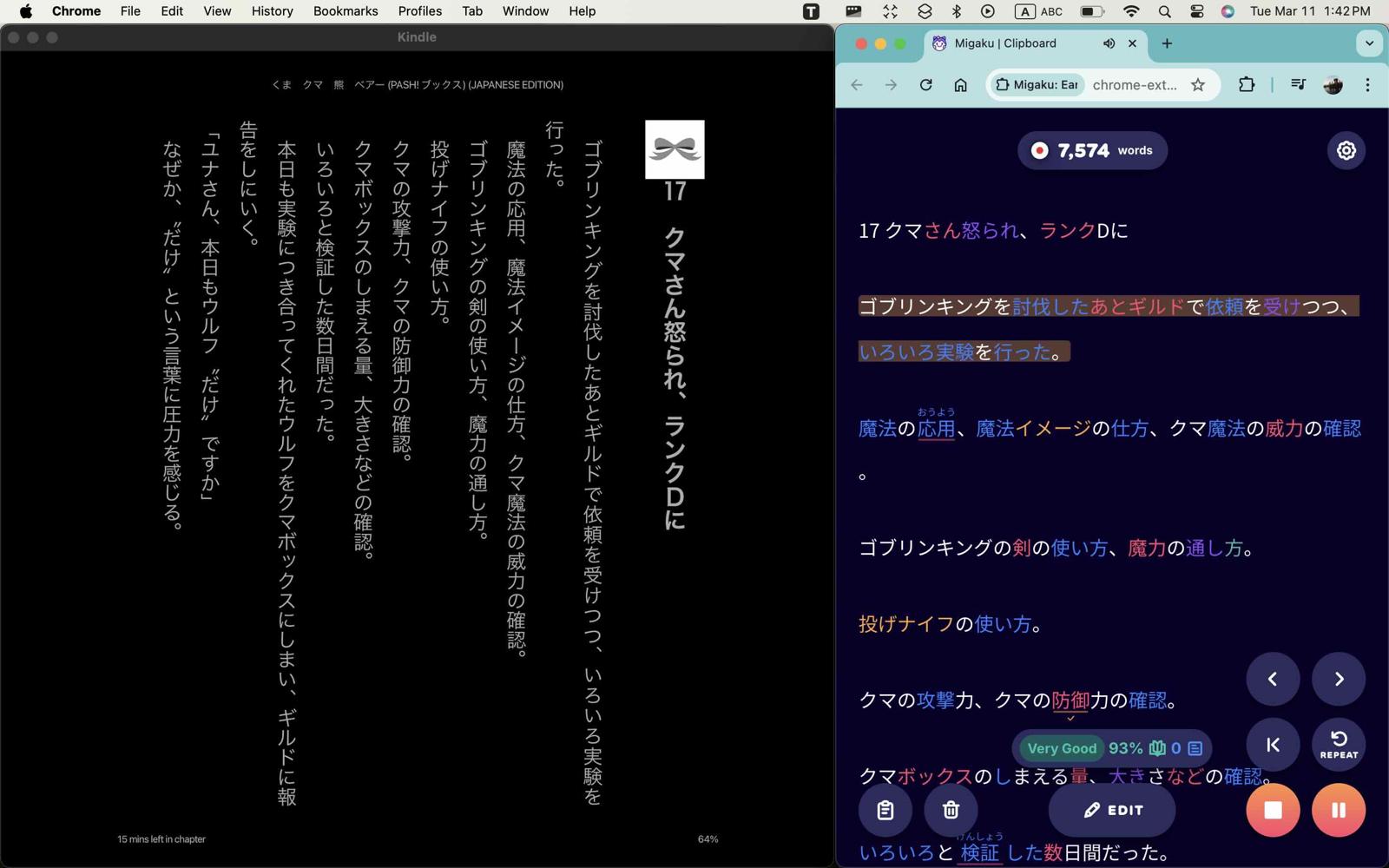1389x868 pixels.
Task: Pause playback with the orange pause control
Action: [x=1338, y=810]
